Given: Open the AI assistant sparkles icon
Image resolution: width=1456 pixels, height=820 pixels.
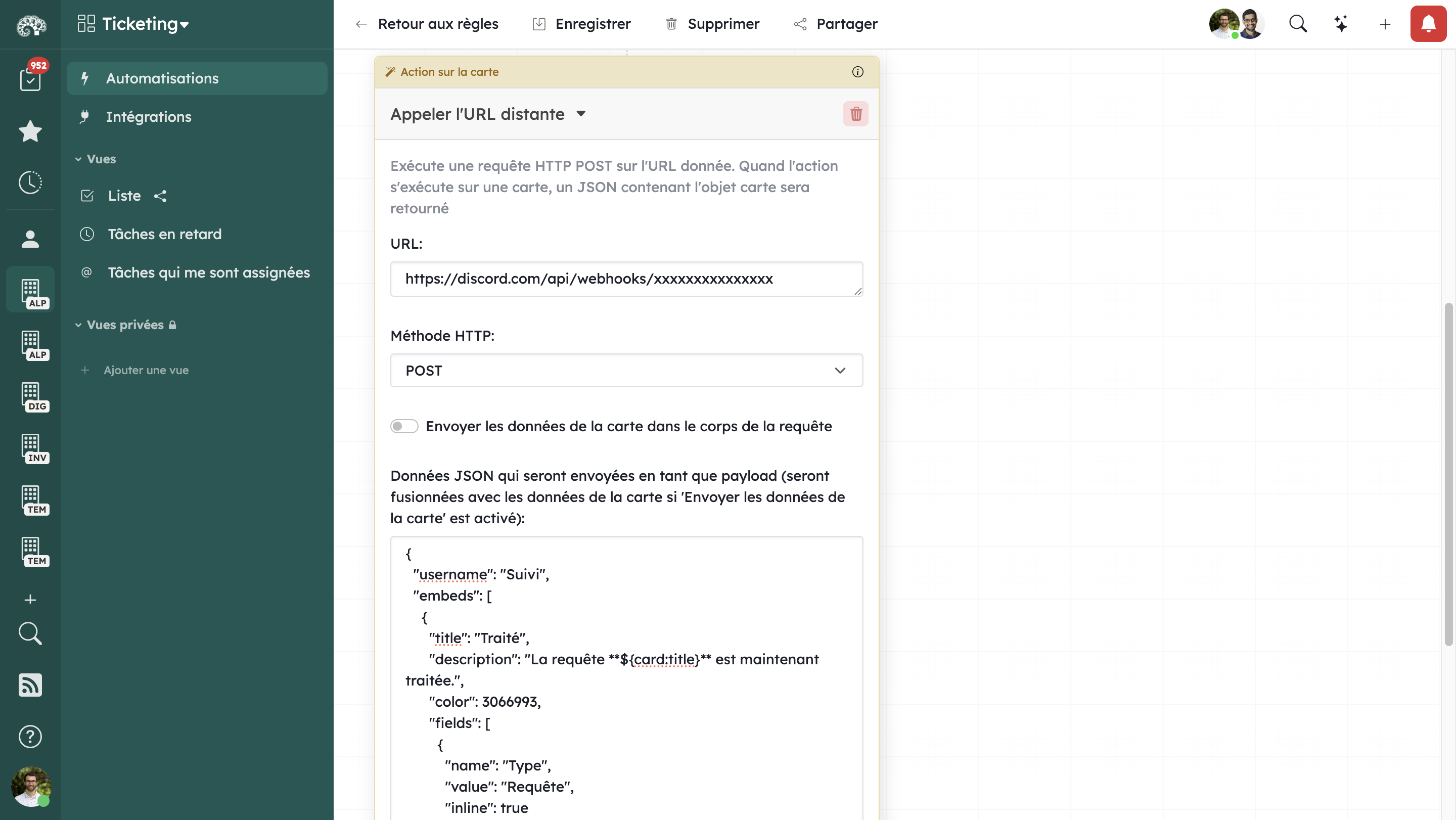Looking at the screenshot, I should [1341, 24].
